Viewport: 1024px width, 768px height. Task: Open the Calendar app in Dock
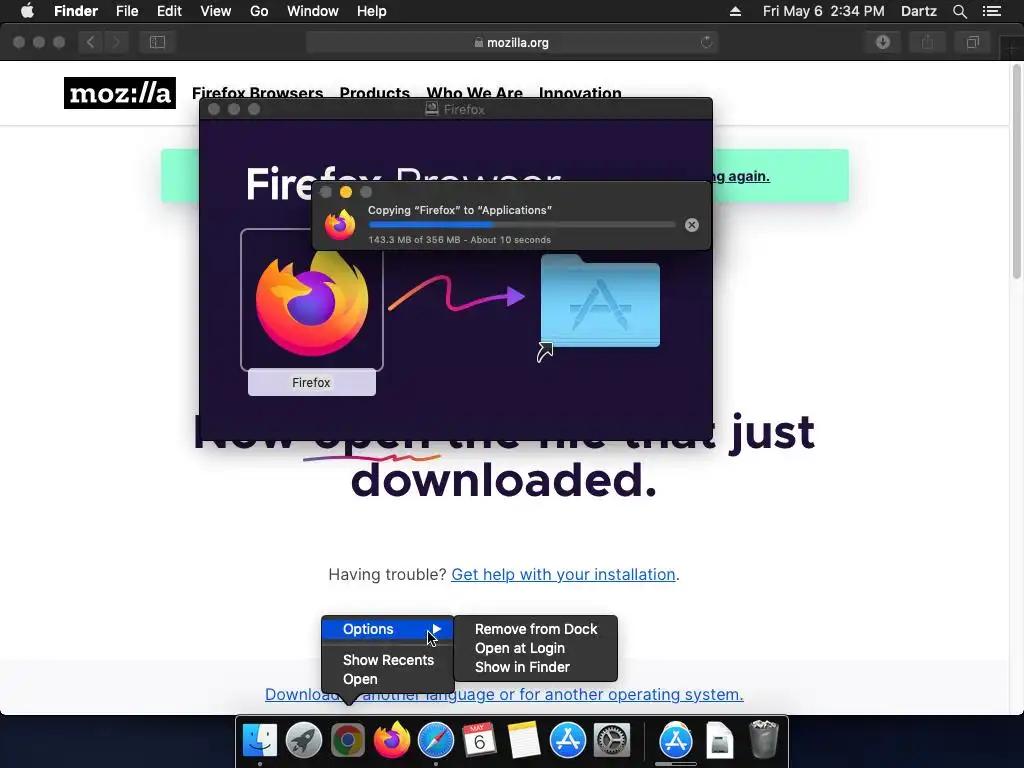pos(479,740)
